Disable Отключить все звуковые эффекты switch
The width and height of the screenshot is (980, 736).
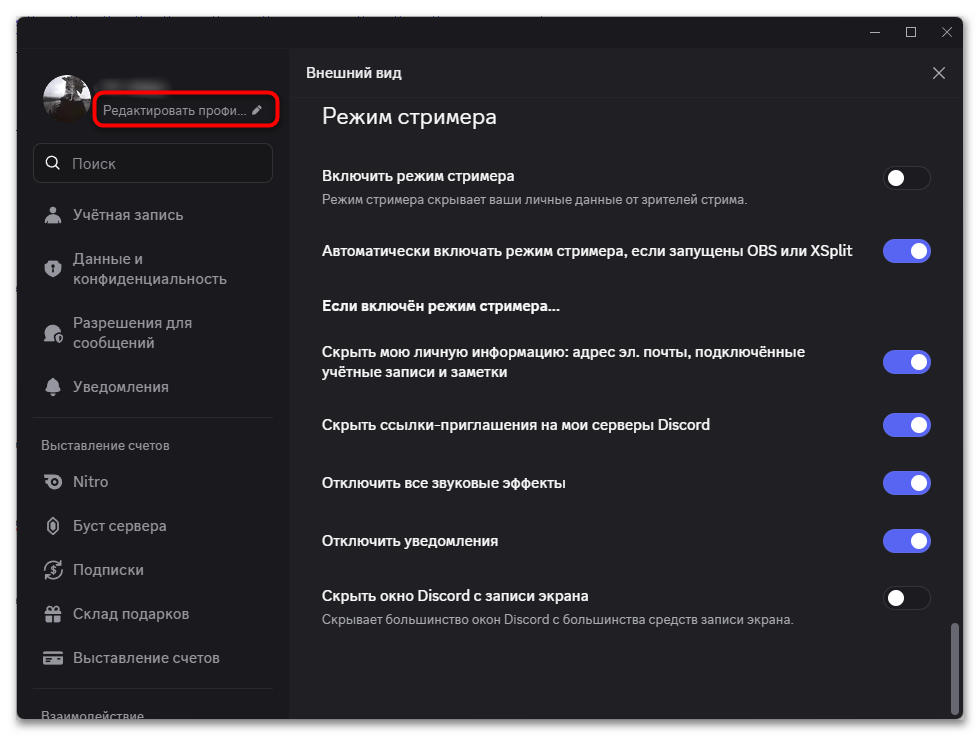[906, 483]
